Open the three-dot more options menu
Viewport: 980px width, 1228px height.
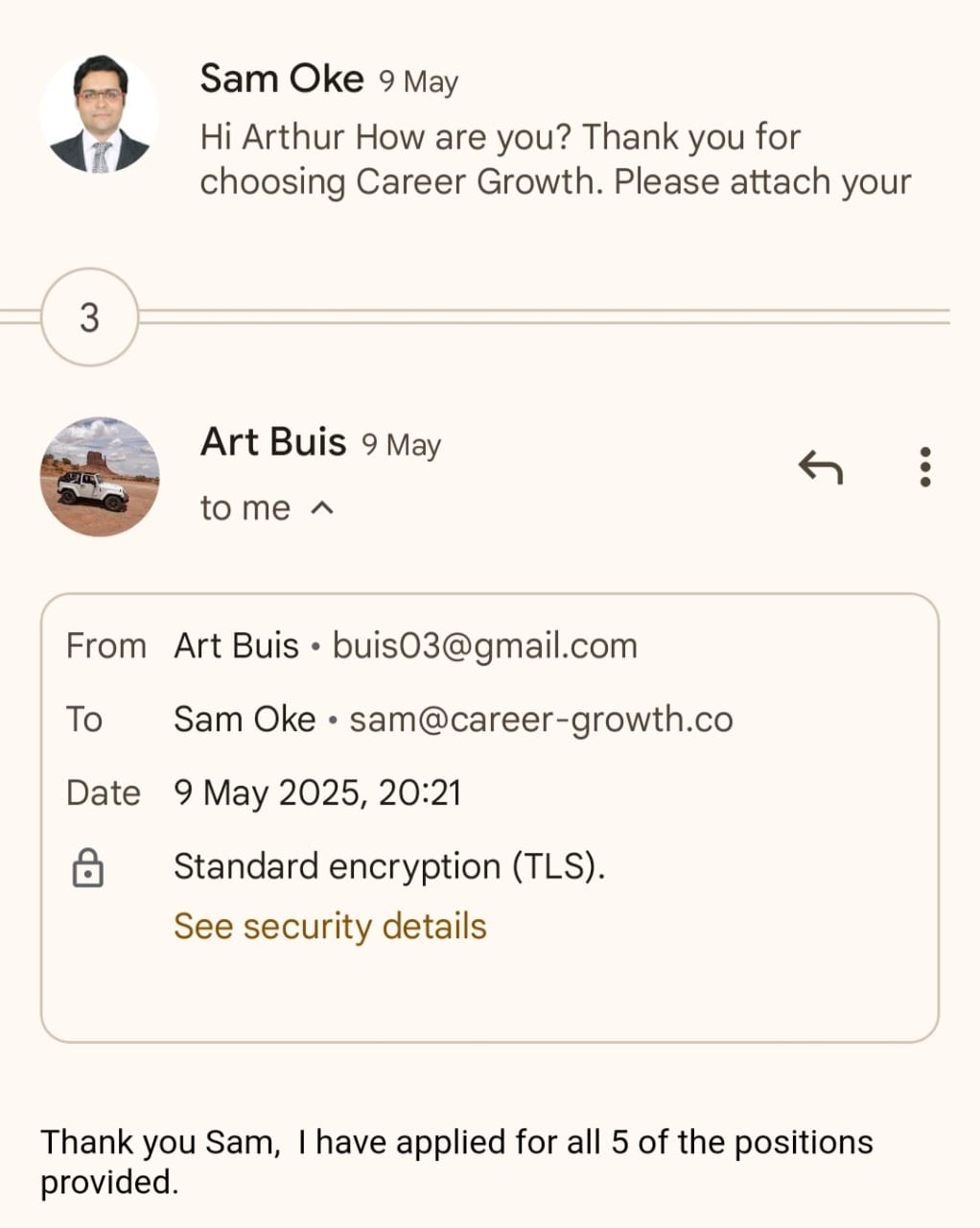[x=924, y=467]
